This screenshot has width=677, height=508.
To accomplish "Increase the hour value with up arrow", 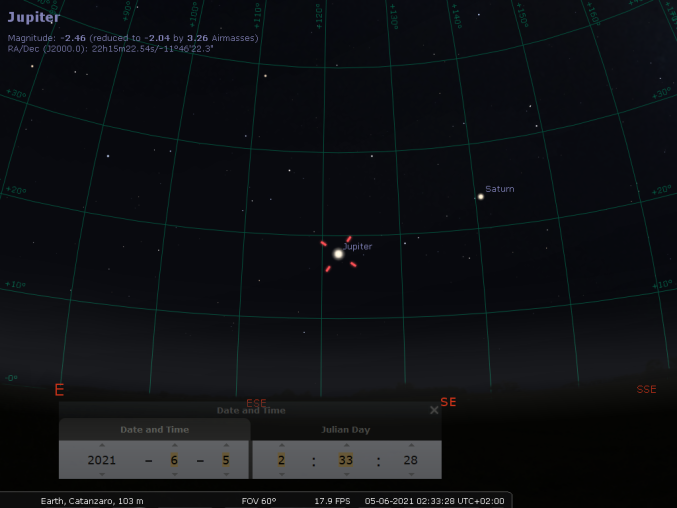I will click(x=282, y=445).
